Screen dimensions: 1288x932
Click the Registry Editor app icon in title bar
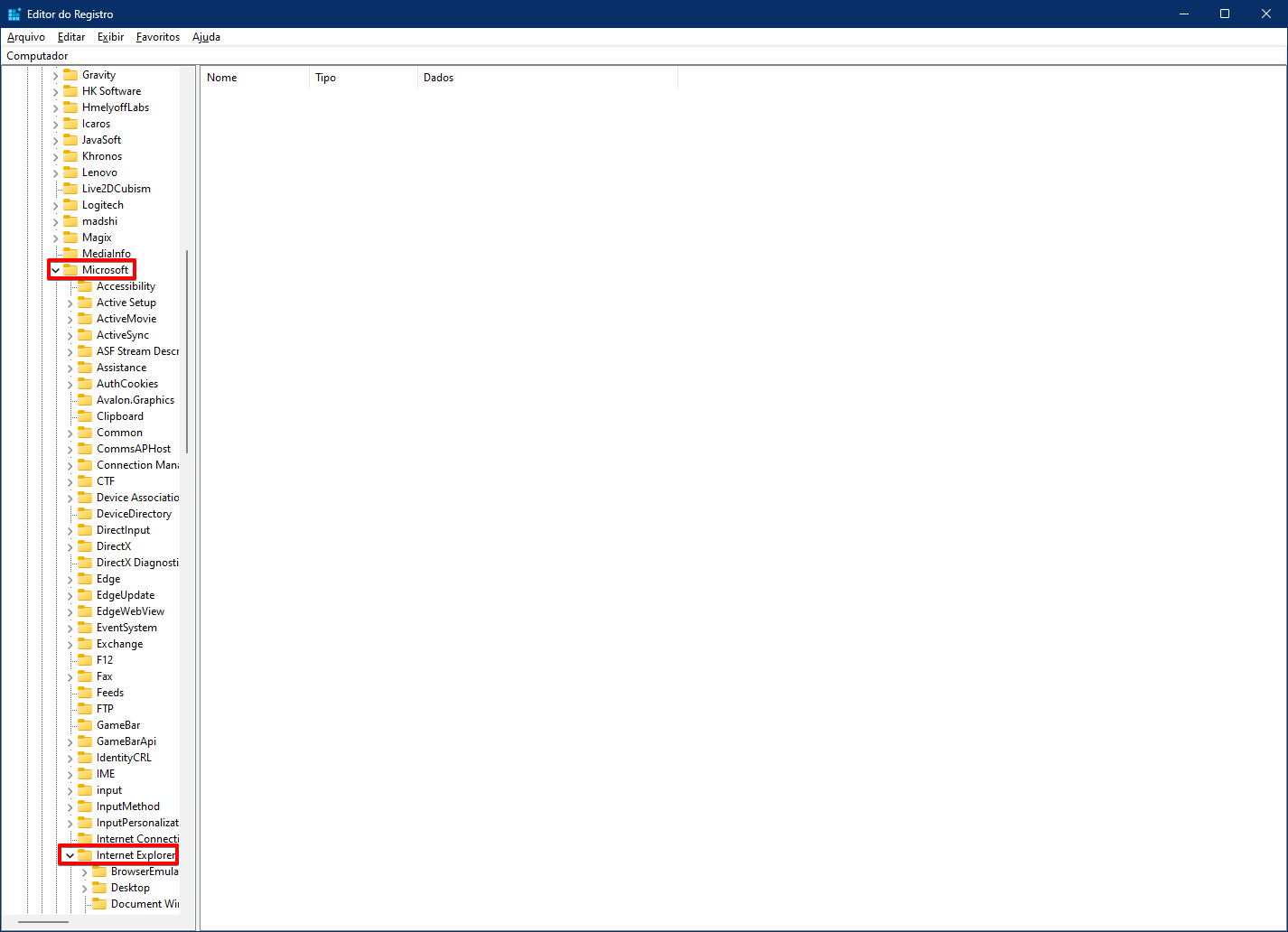tap(14, 14)
